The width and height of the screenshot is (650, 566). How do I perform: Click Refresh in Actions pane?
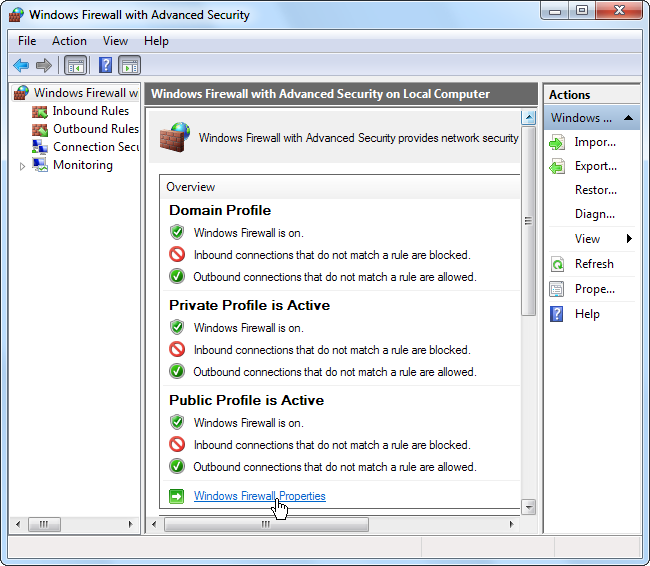(x=594, y=264)
